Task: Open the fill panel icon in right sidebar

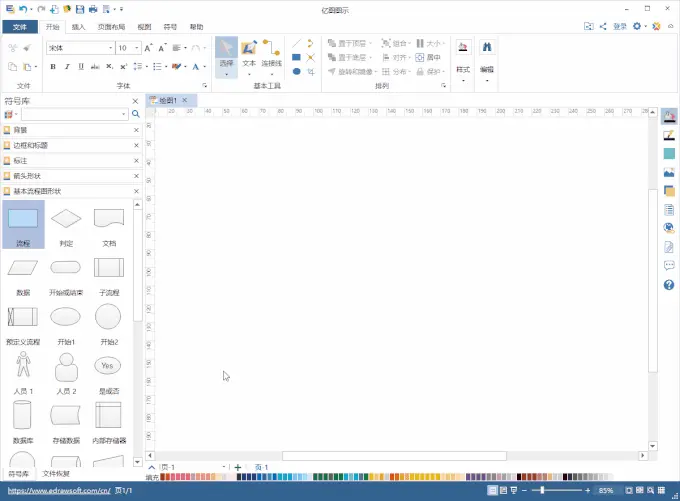Action: pyautogui.click(x=669, y=116)
